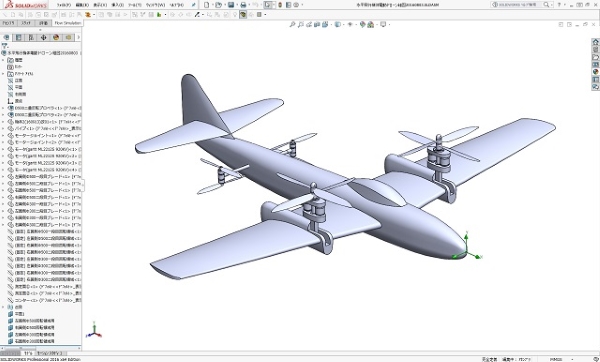600x362 pixels.
Task: Open SolidWorks Resources home icon in task pane
Action: 595,42
